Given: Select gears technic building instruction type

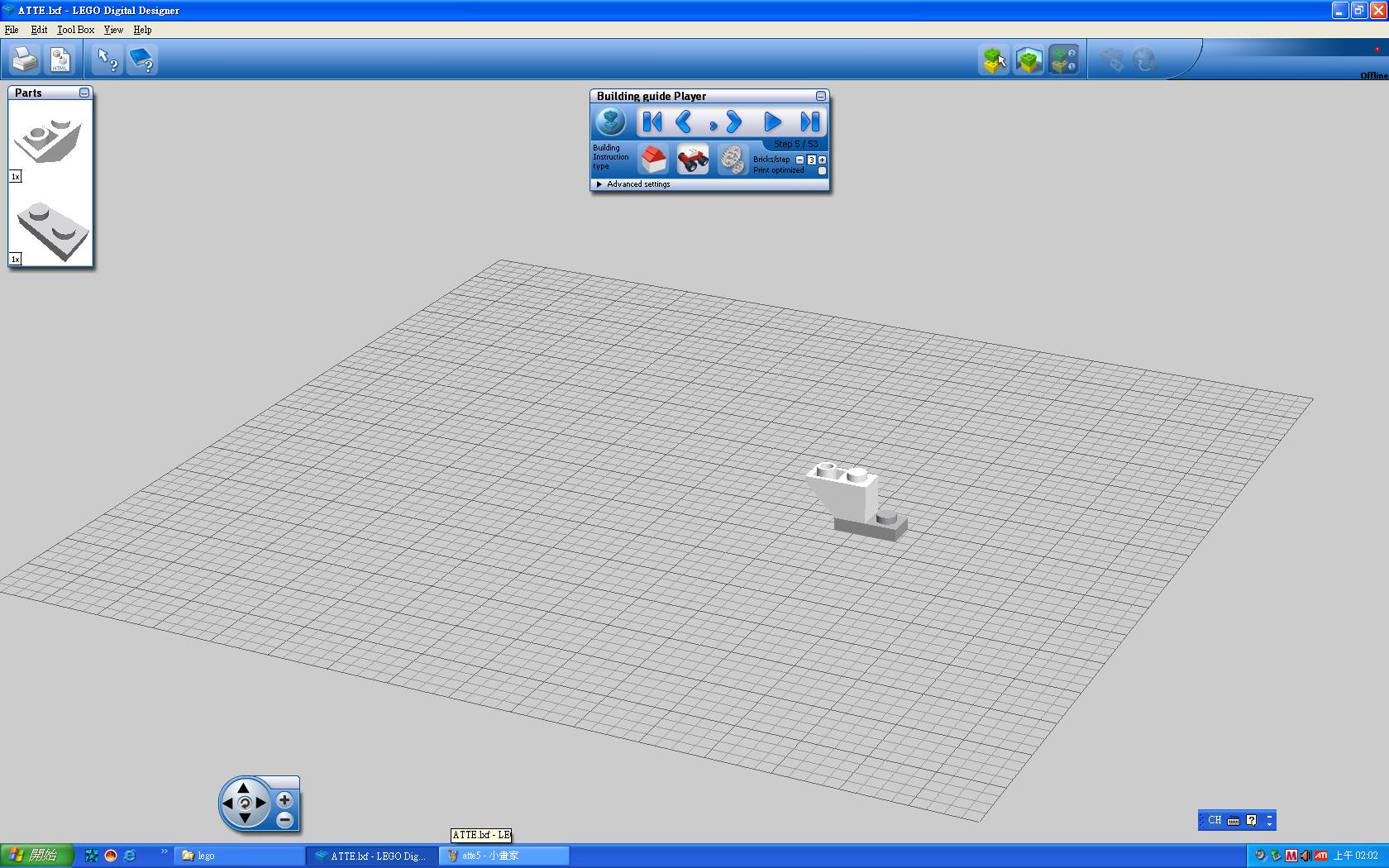Looking at the screenshot, I should (x=732, y=159).
